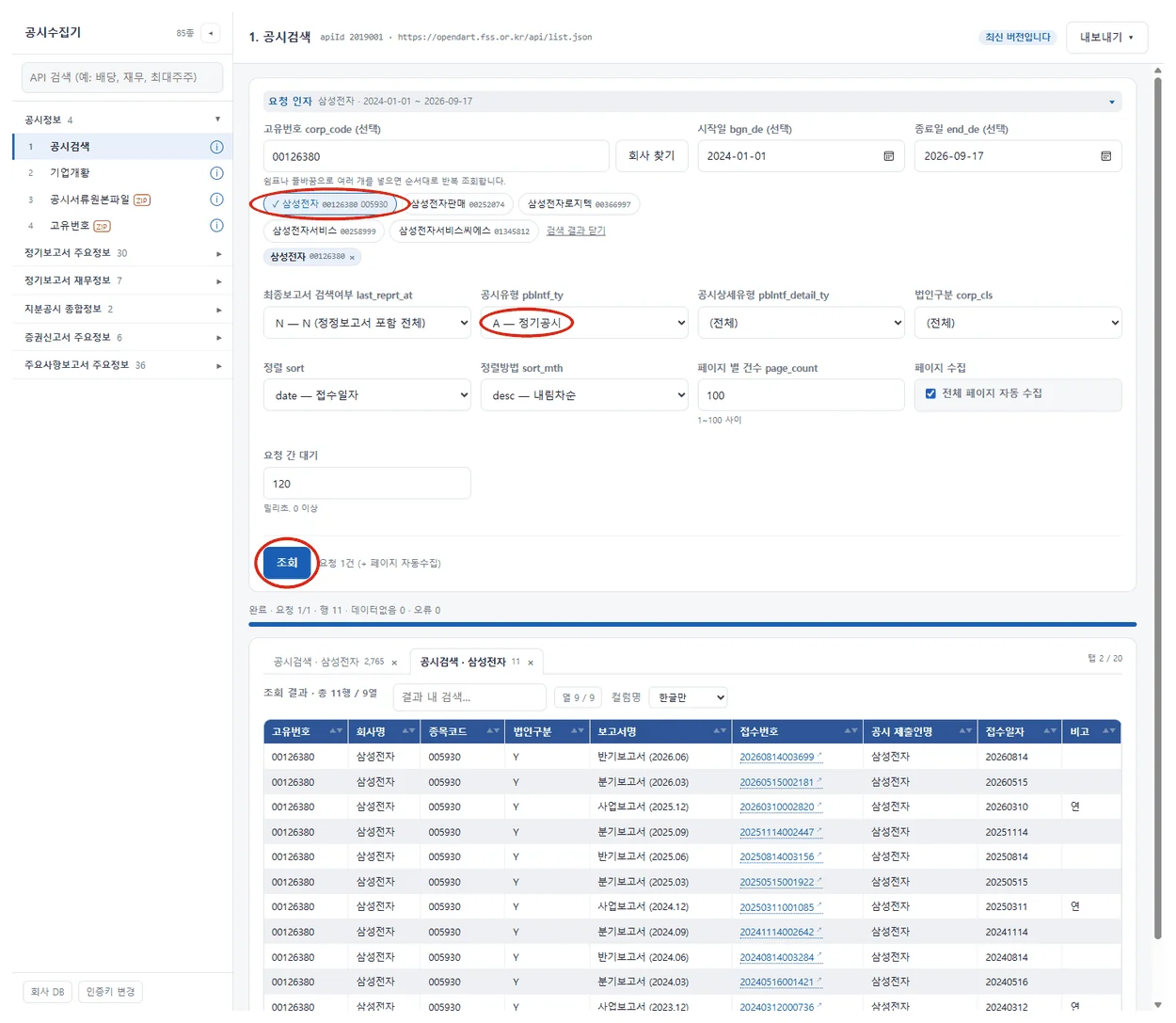Image resolution: width=1176 pixels, height=1023 pixels.
Task: Open info icon for 공시검색 item
Action: (216, 147)
